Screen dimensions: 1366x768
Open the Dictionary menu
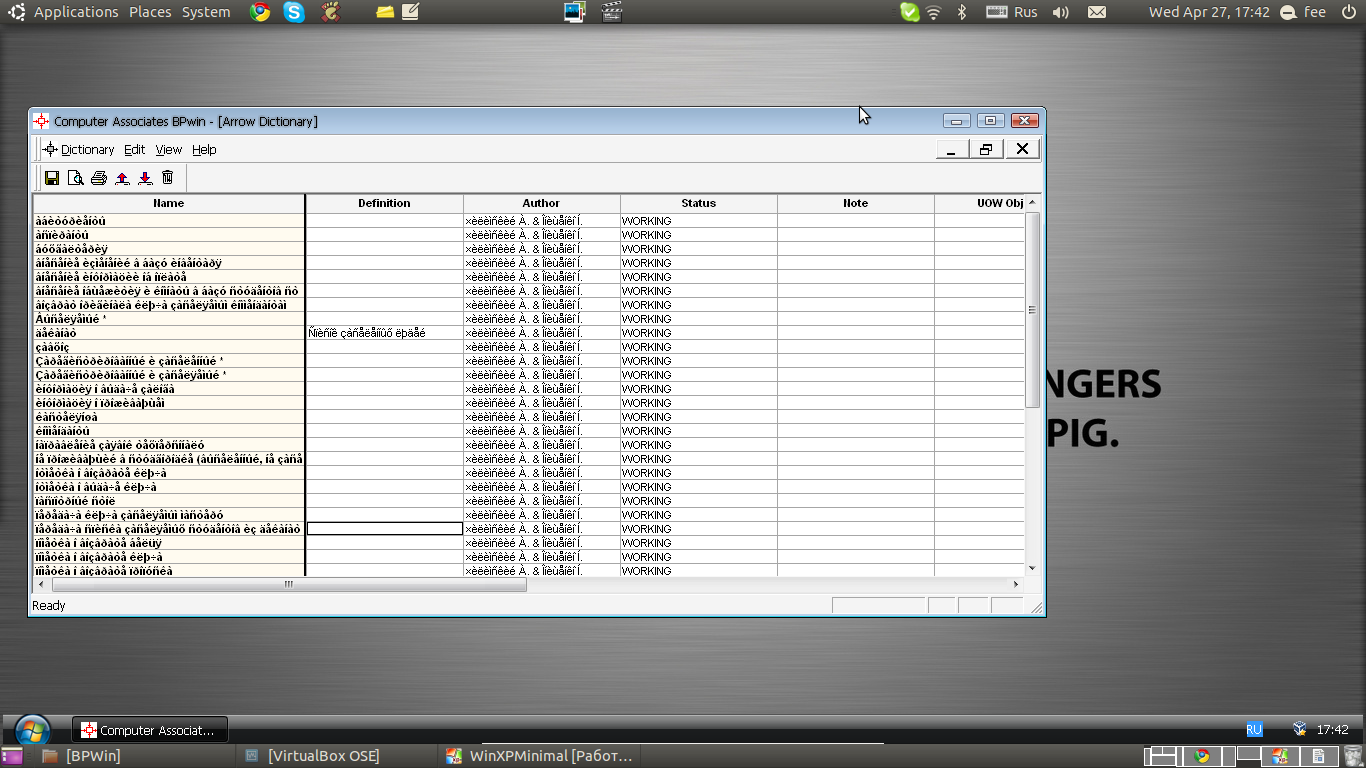87,150
